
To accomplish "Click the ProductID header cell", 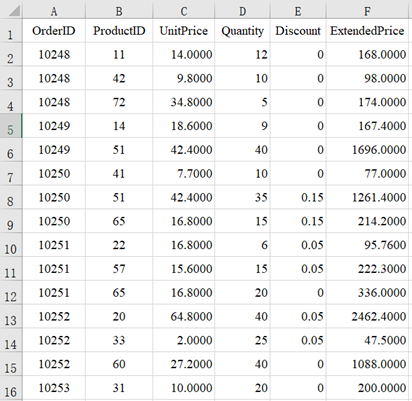I will (119, 31).
